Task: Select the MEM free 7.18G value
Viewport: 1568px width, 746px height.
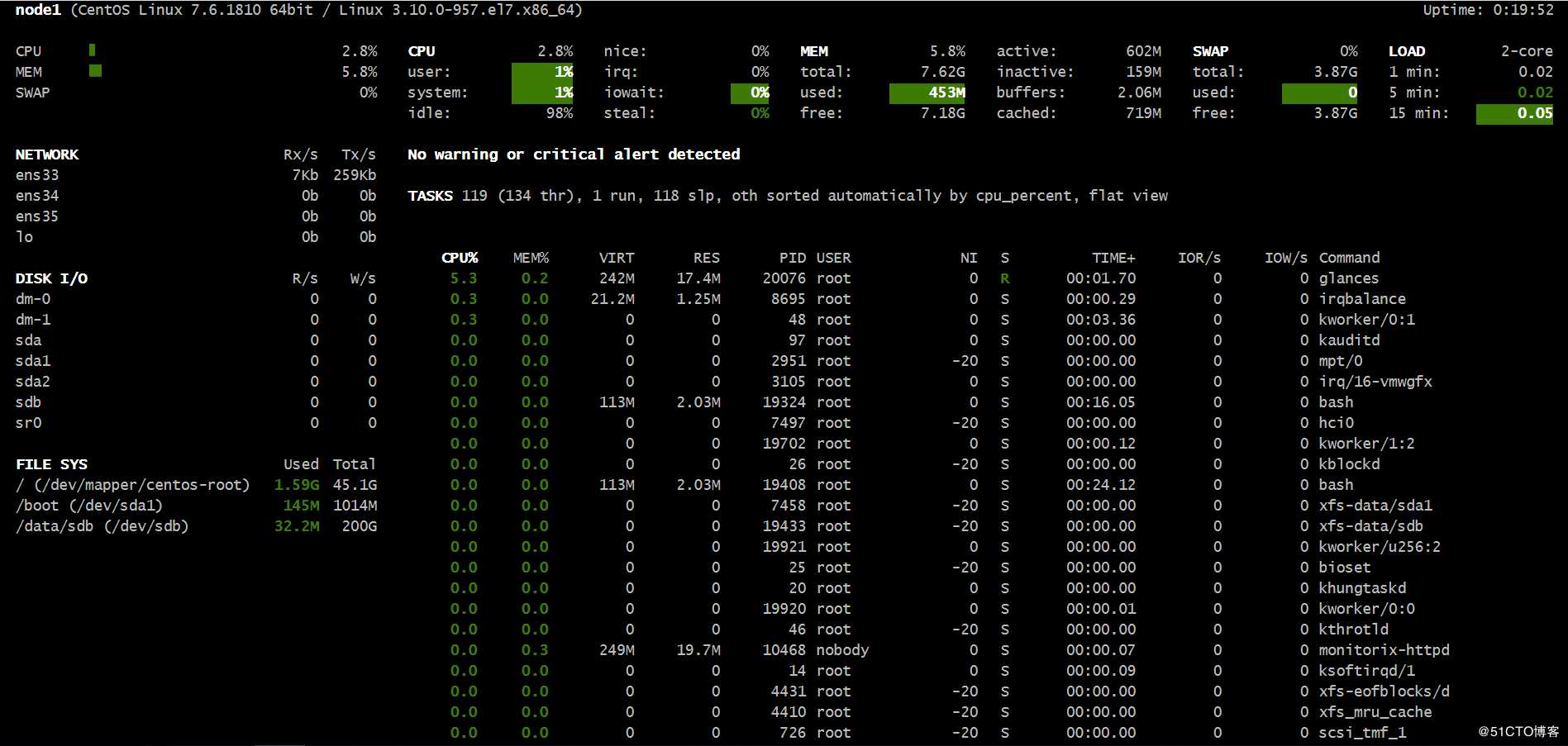Action: 942,113
